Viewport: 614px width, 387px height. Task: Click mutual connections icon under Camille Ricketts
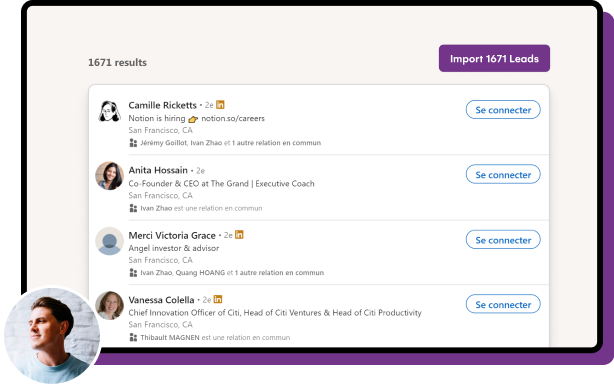(133, 143)
